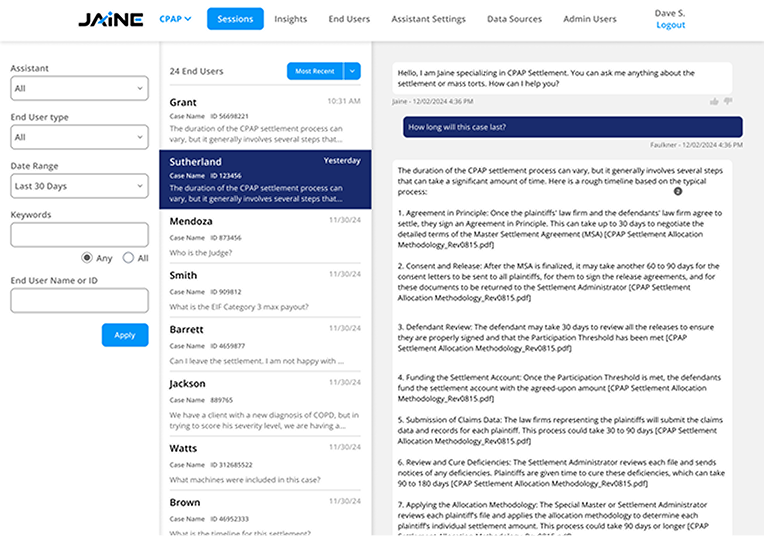Click the End User Name or ID field
This screenshot has height=536, width=764.
(79, 300)
